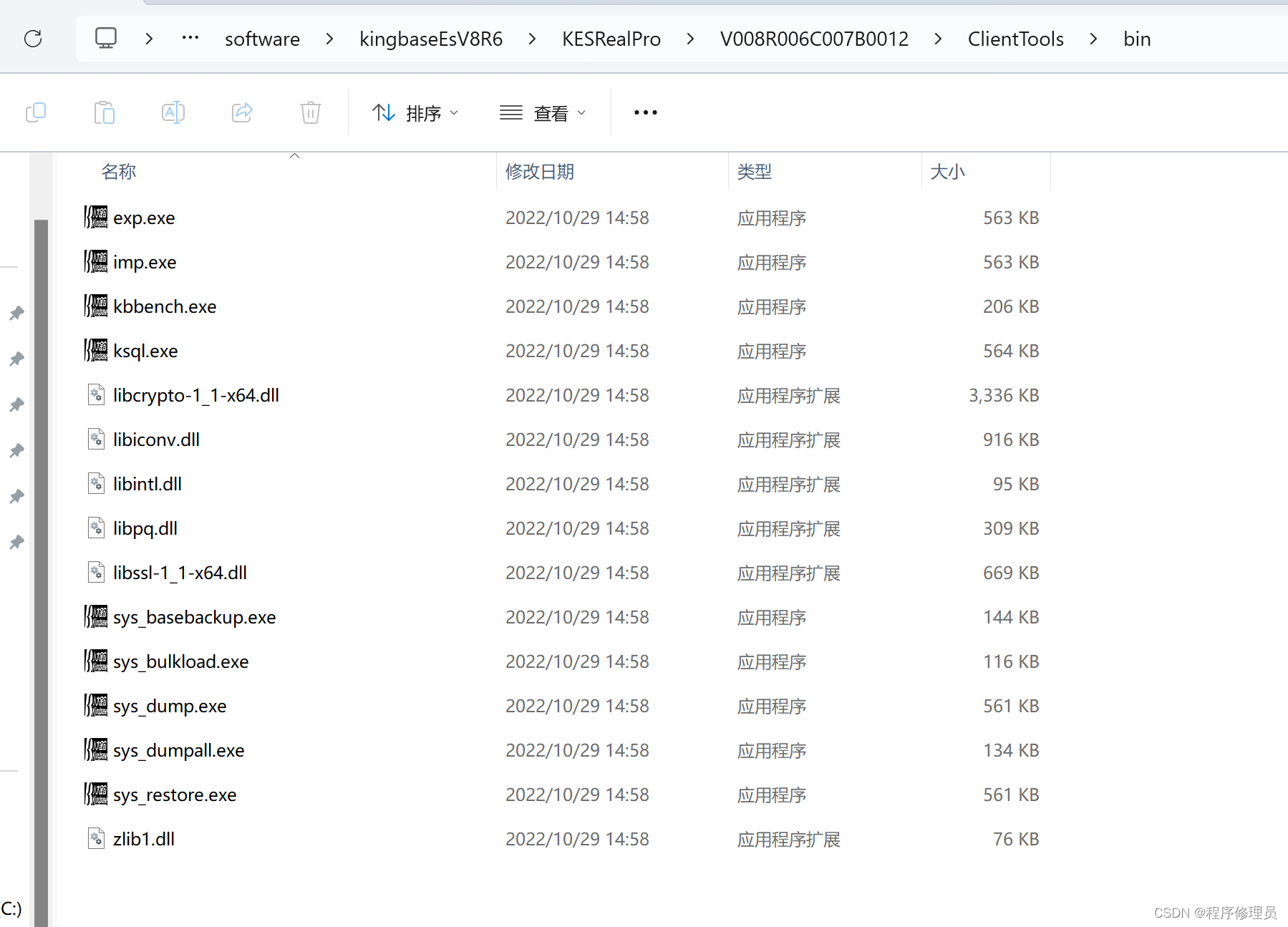Open the see-more toolbar menu

click(x=644, y=112)
